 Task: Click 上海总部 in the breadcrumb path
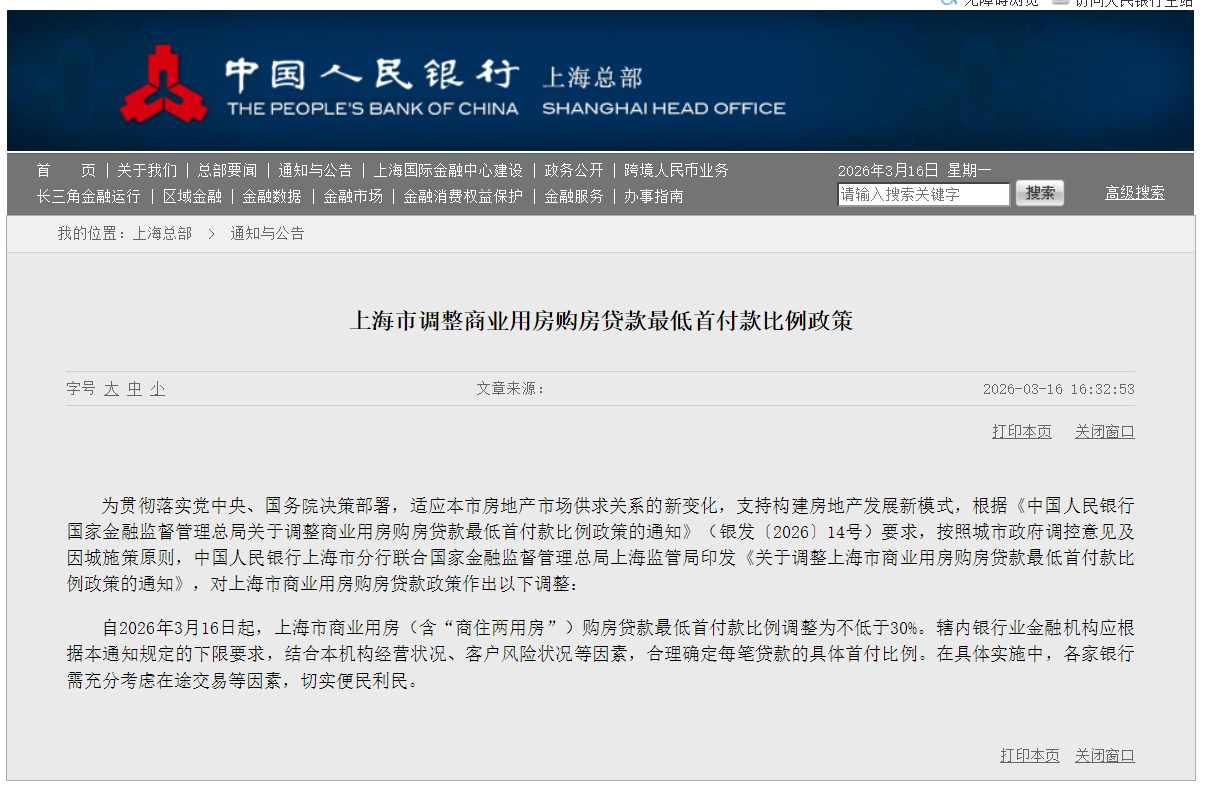(x=162, y=233)
